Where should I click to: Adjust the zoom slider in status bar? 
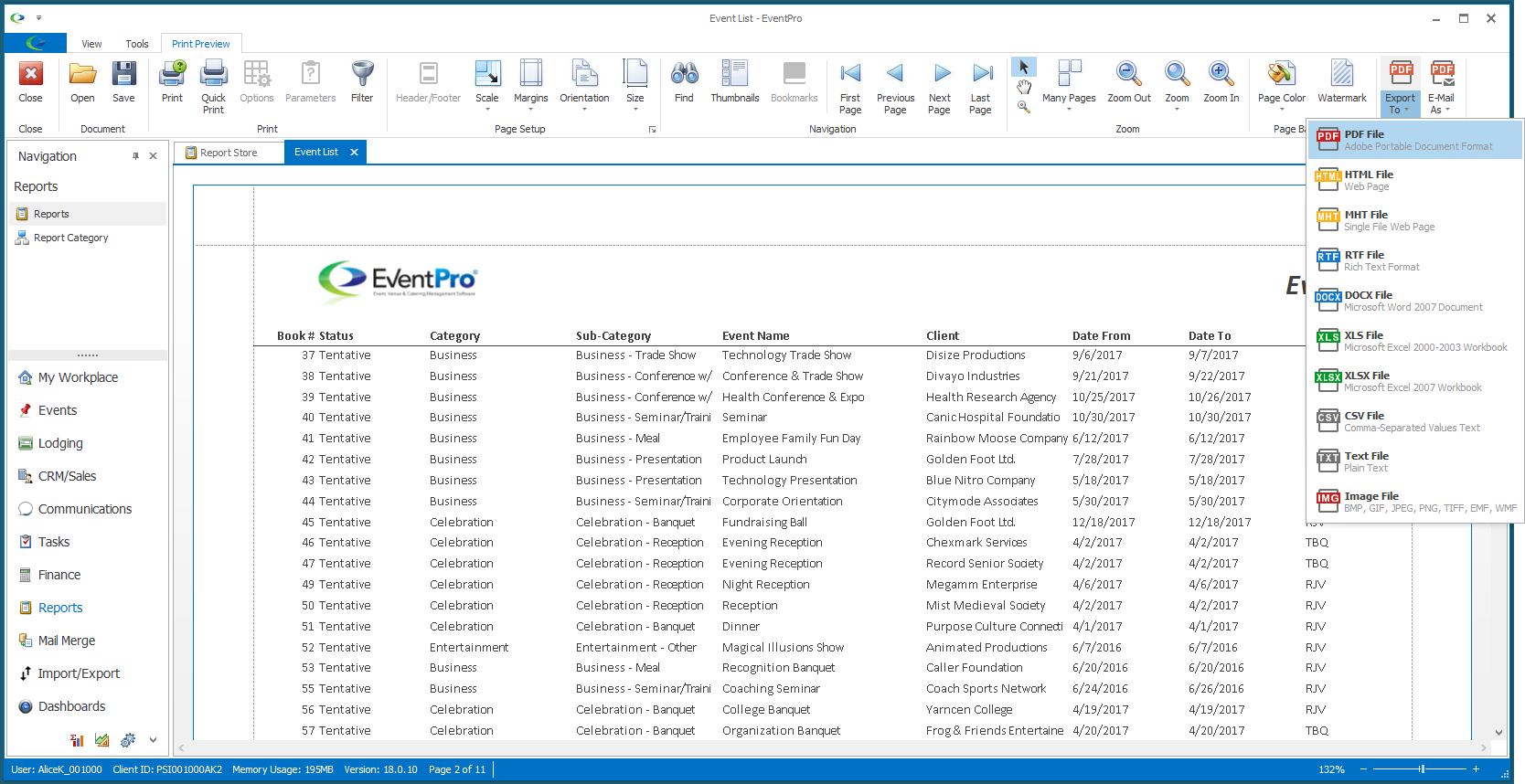pyautogui.click(x=1421, y=769)
